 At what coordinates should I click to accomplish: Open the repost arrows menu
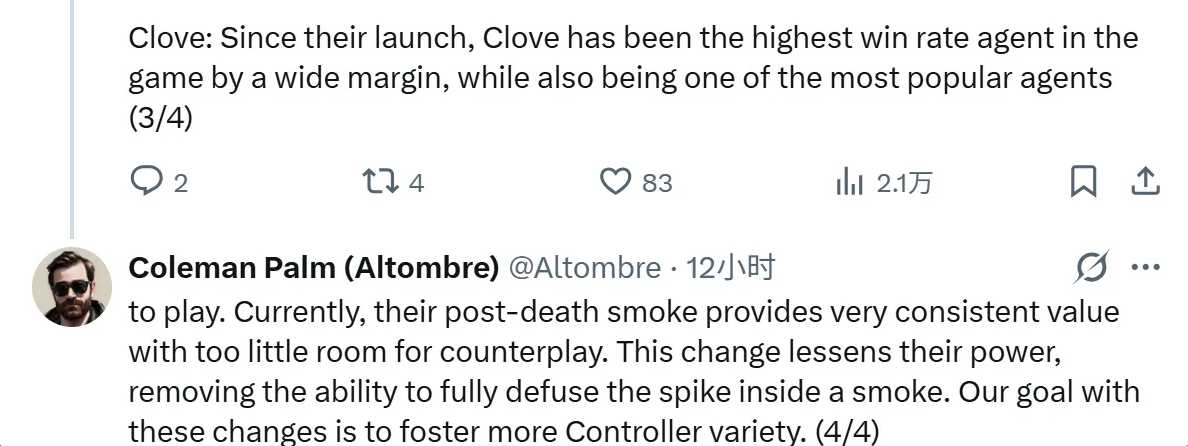coord(380,181)
